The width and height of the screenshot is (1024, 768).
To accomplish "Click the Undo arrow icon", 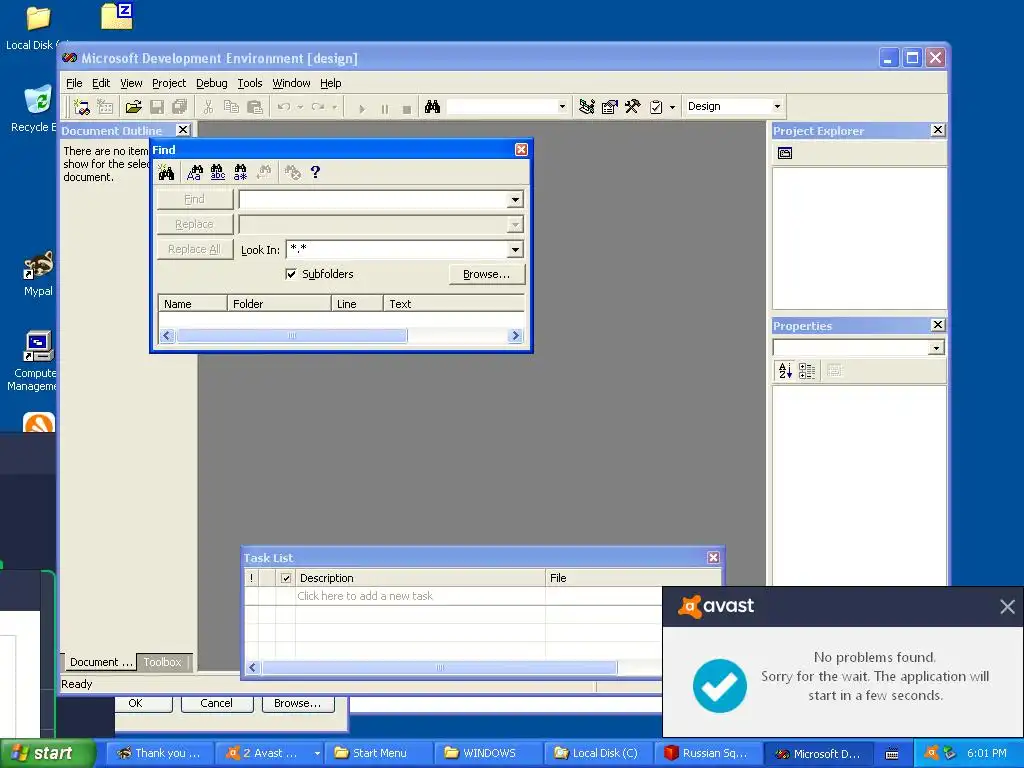I will point(283,107).
